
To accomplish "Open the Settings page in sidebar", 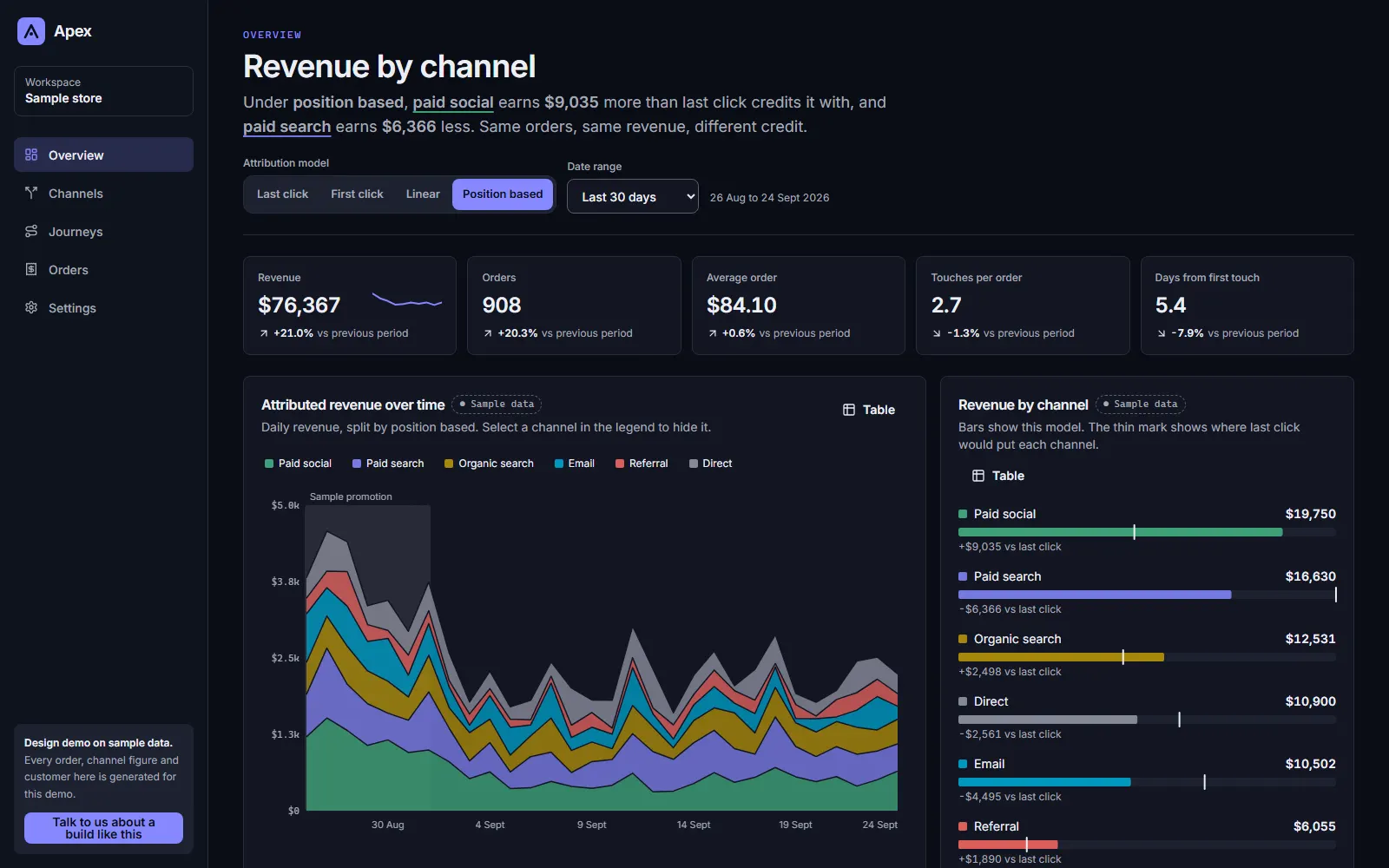I will click(103, 307).
